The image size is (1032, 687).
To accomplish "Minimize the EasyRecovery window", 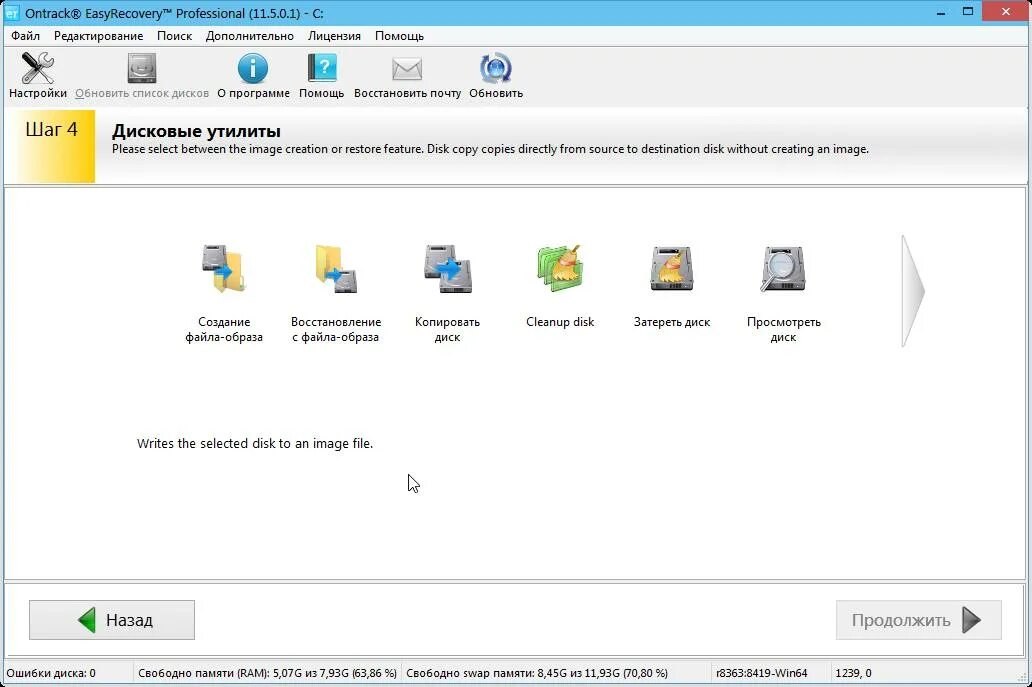I will (941, 12).
